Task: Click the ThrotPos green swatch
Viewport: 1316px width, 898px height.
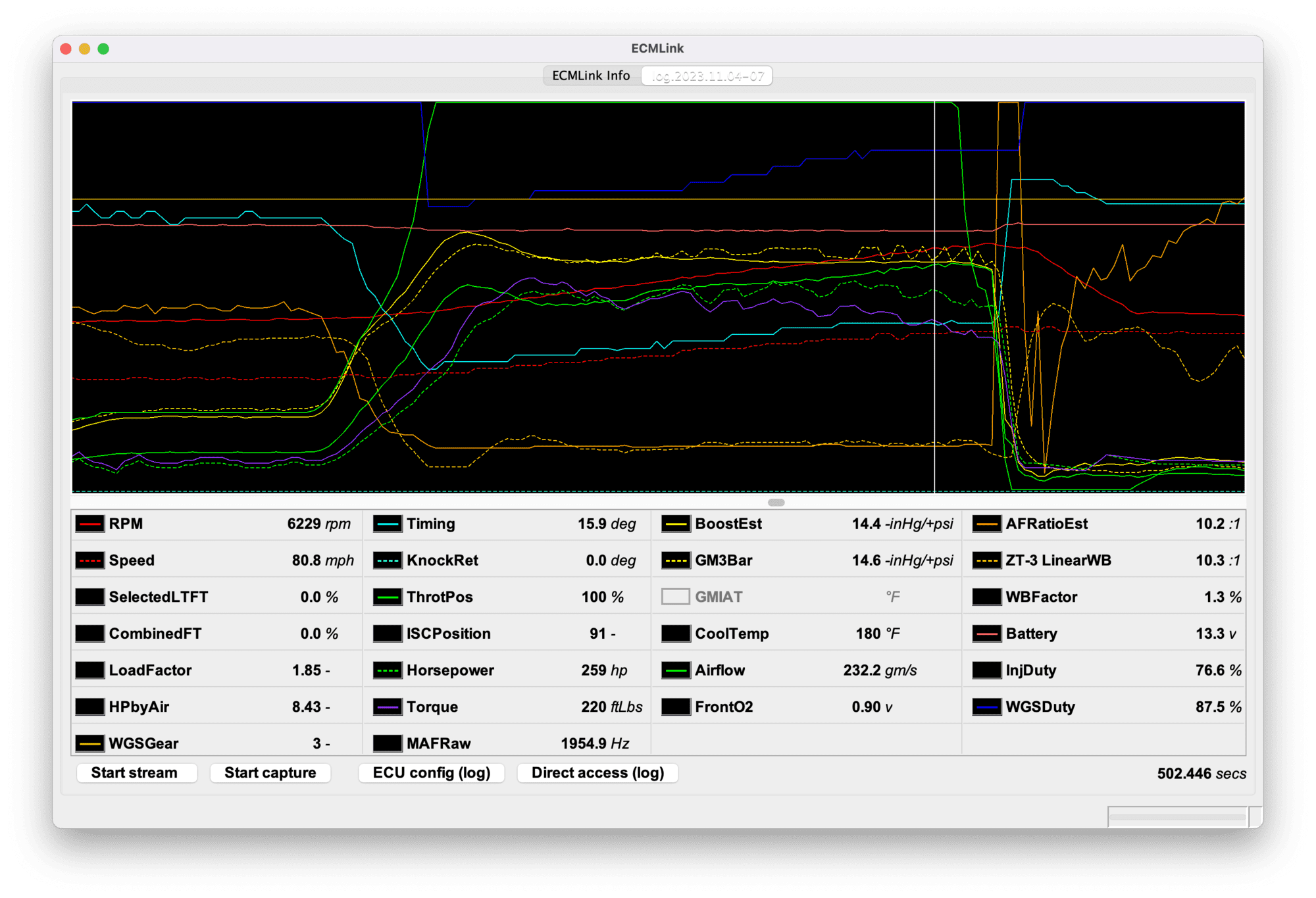Action: pos(388,597)
